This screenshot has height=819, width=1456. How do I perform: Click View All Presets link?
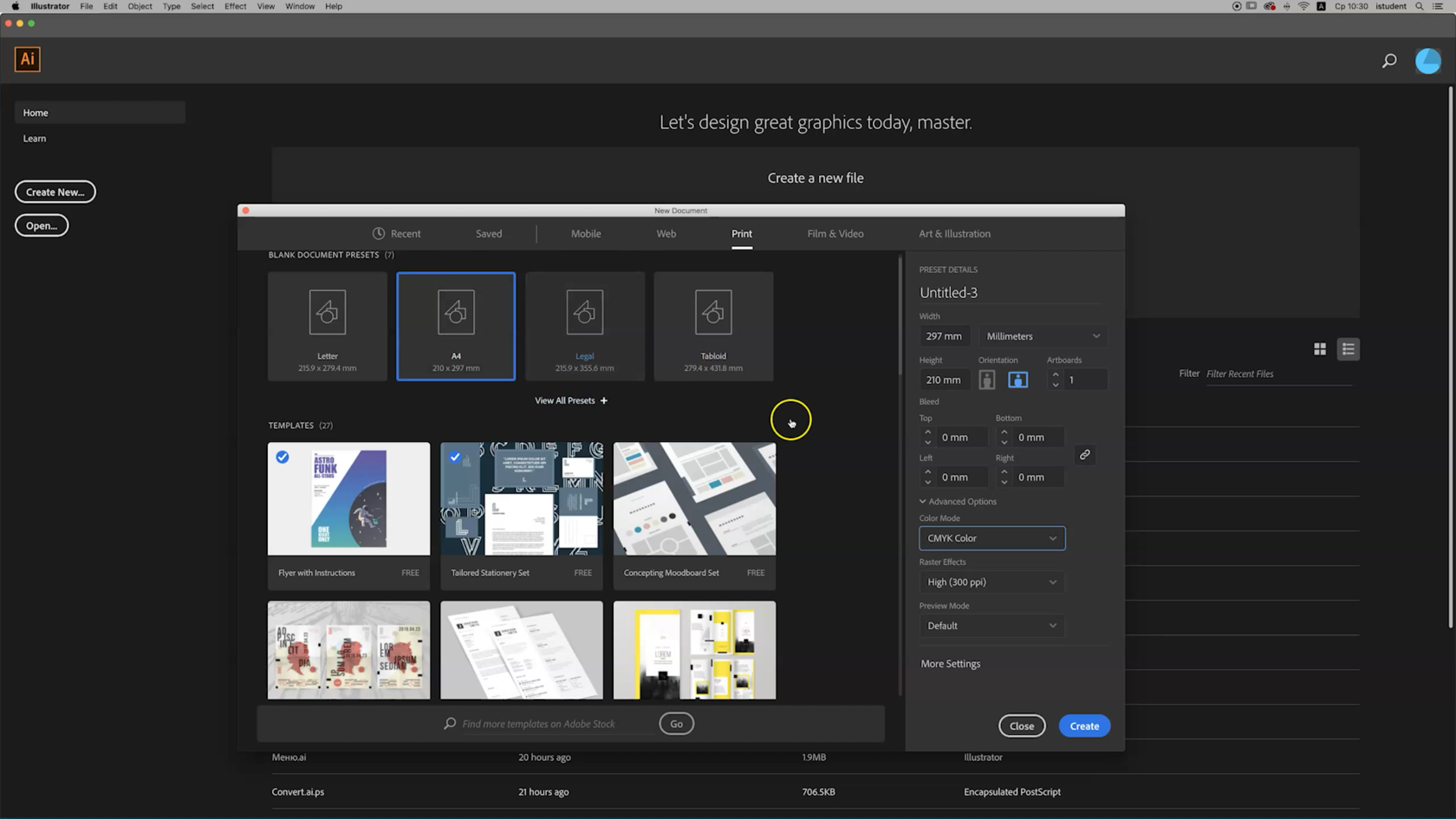coord(565,400)
